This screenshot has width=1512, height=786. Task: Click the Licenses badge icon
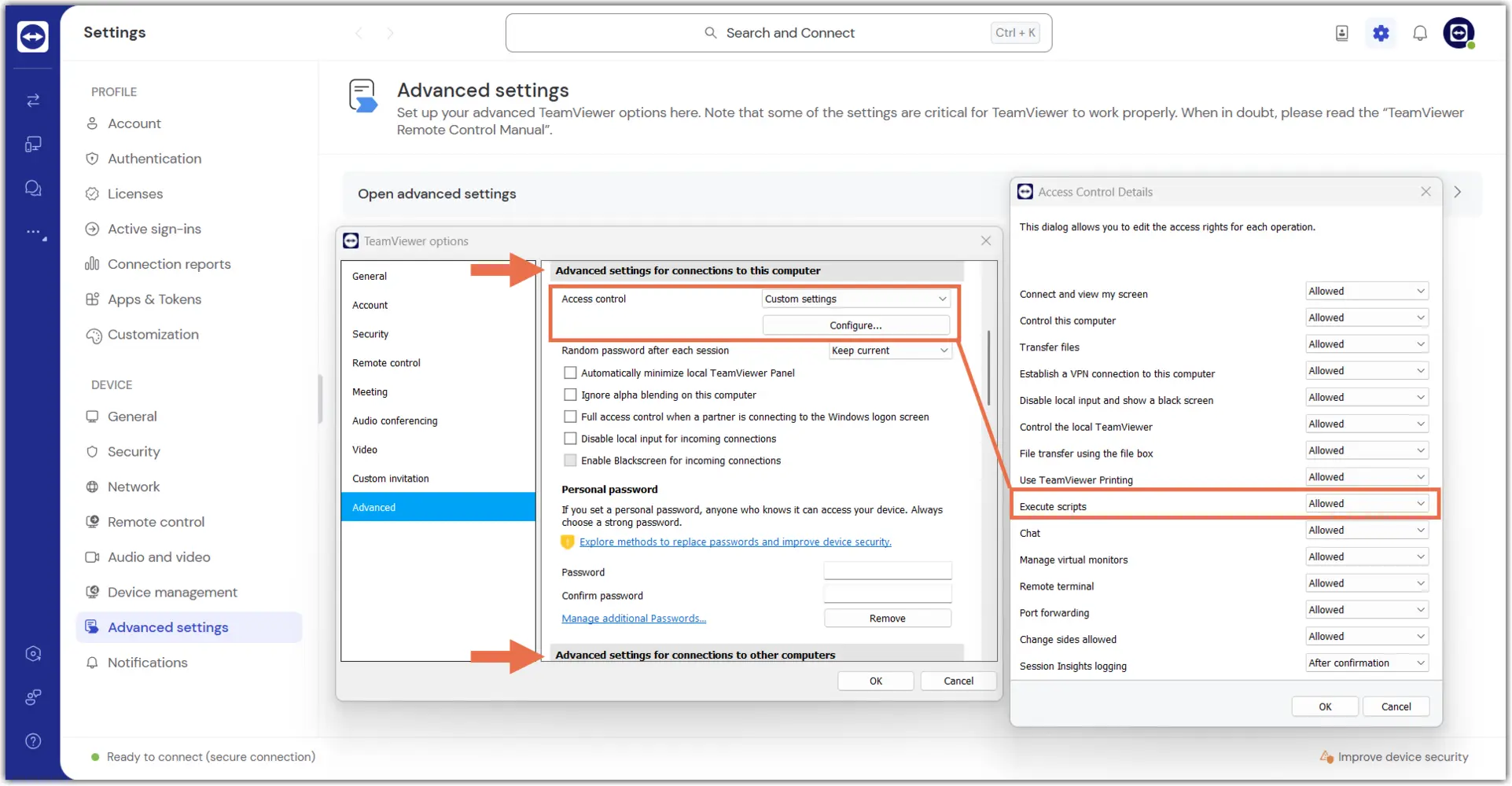point(92,194)
